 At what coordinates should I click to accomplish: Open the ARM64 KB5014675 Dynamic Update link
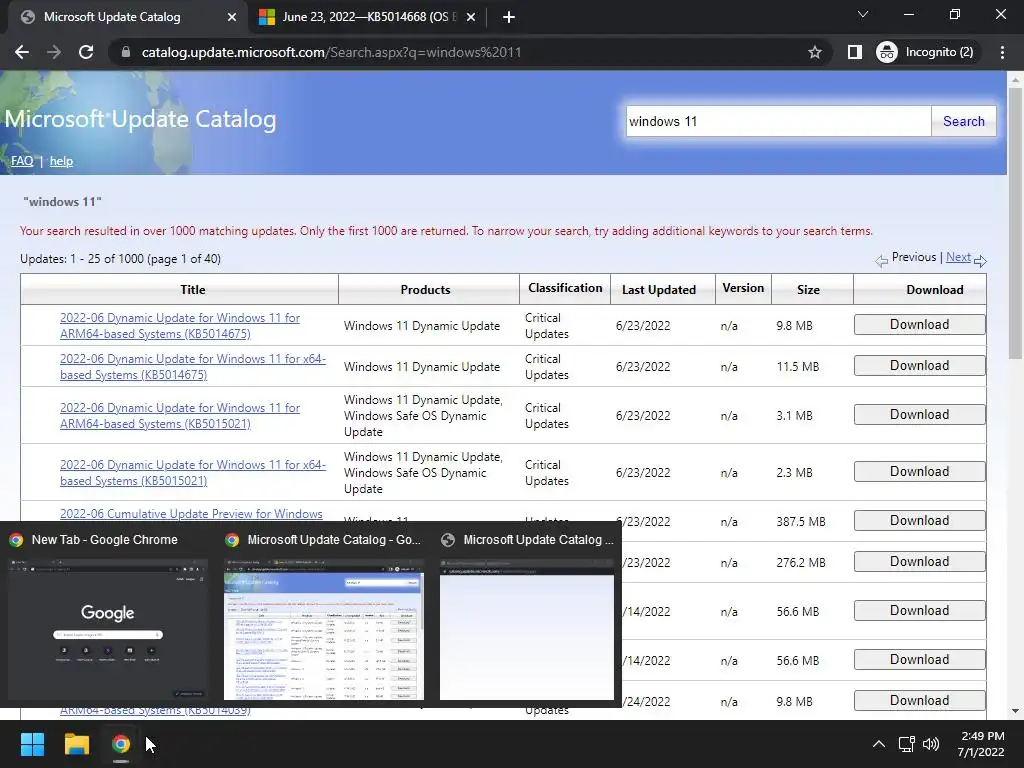pos(180,326)
